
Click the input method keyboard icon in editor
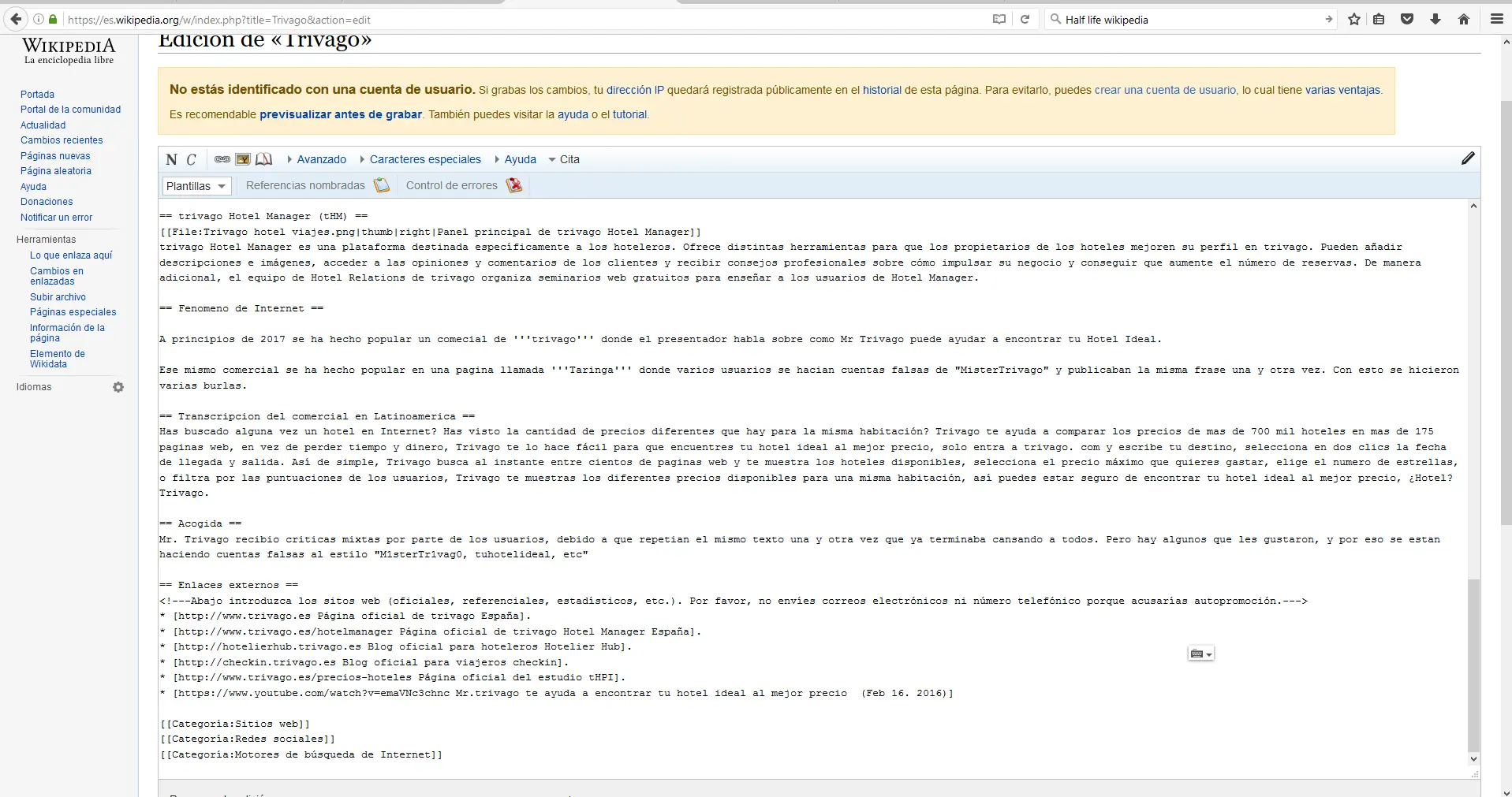click(1200, 654)
